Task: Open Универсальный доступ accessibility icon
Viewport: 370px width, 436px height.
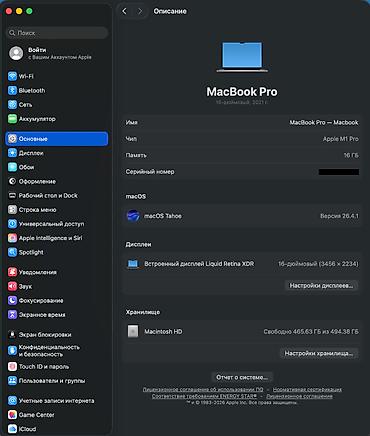Action: click(12, 224)
